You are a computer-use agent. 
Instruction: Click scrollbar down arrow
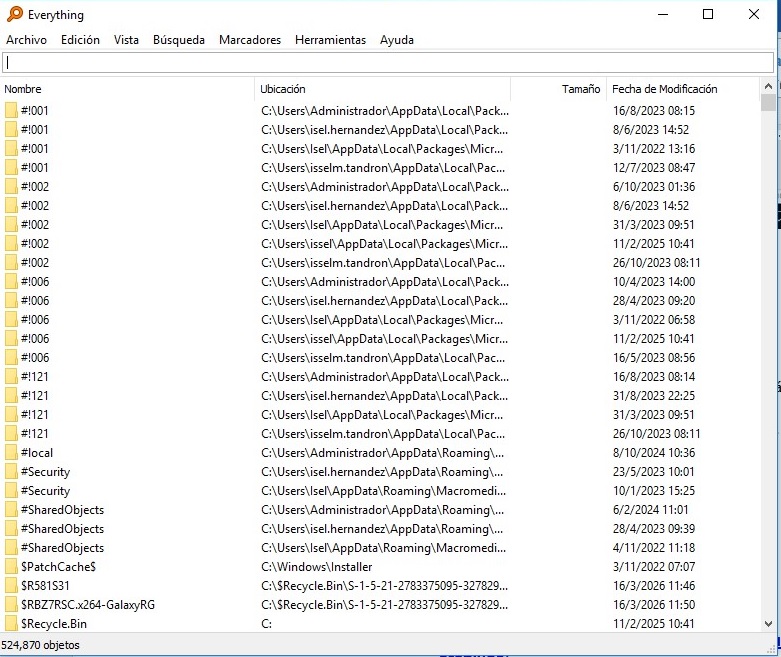click(768, 624)
